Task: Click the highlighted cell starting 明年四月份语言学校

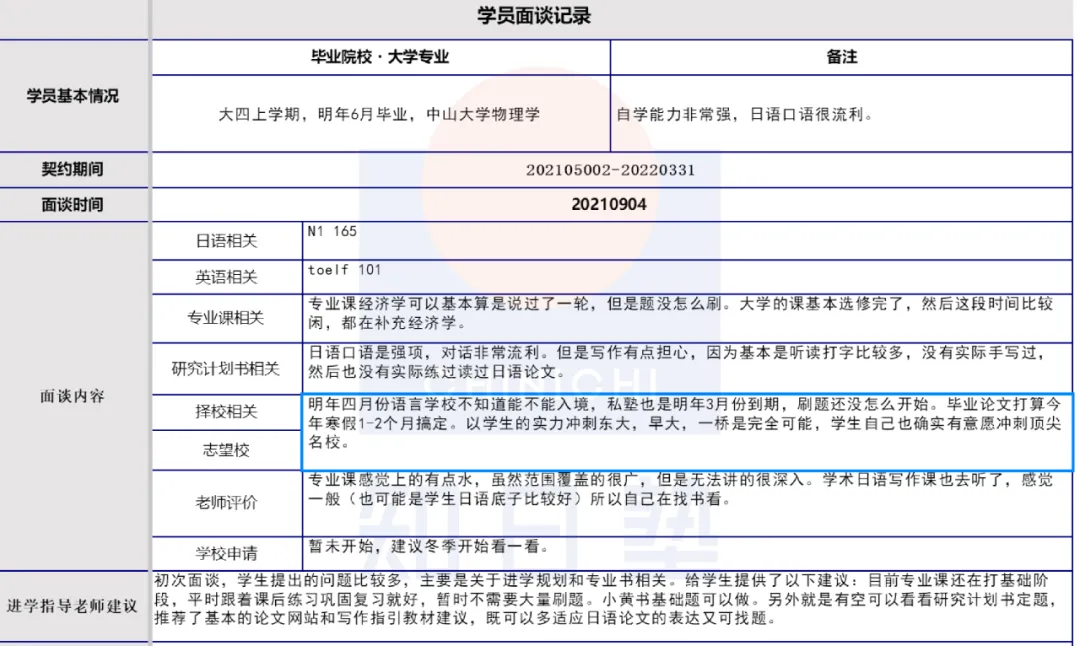Action: [687, 433]
